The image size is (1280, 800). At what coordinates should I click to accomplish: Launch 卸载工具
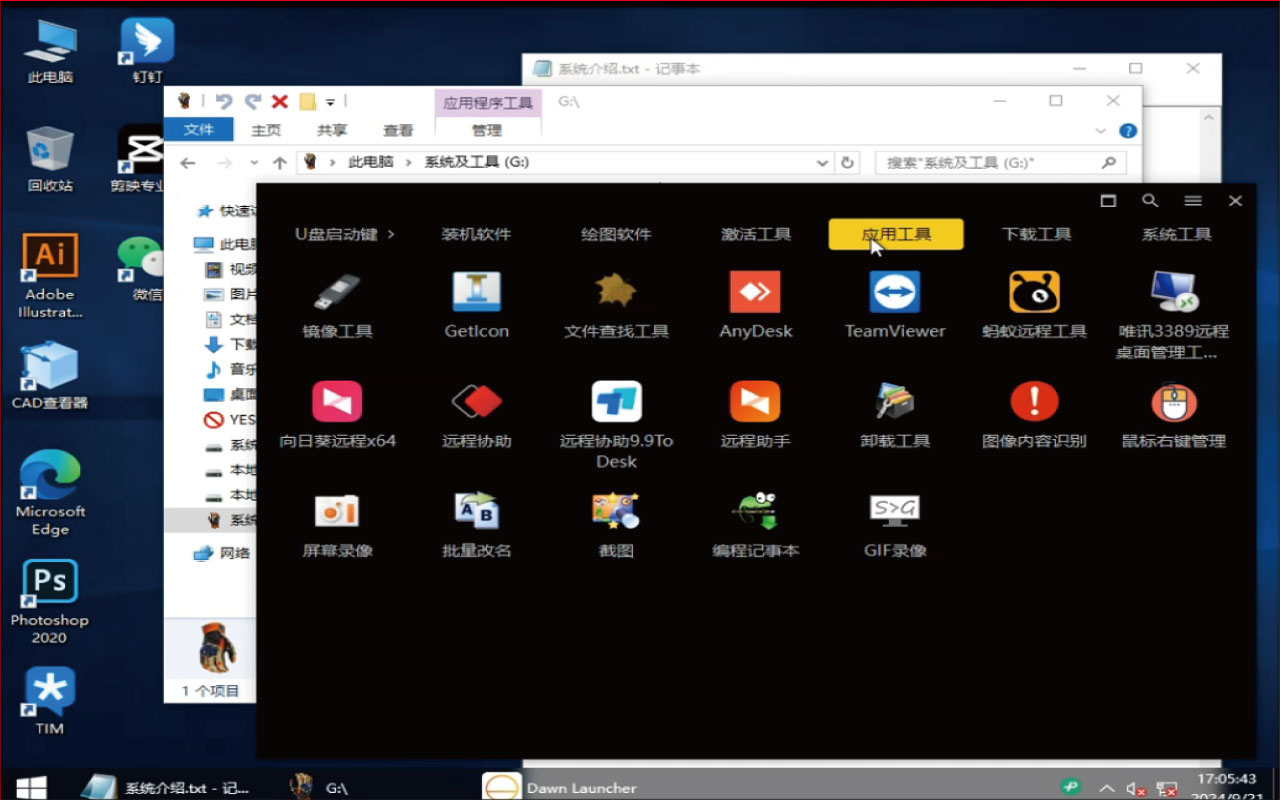pos(895,415)
